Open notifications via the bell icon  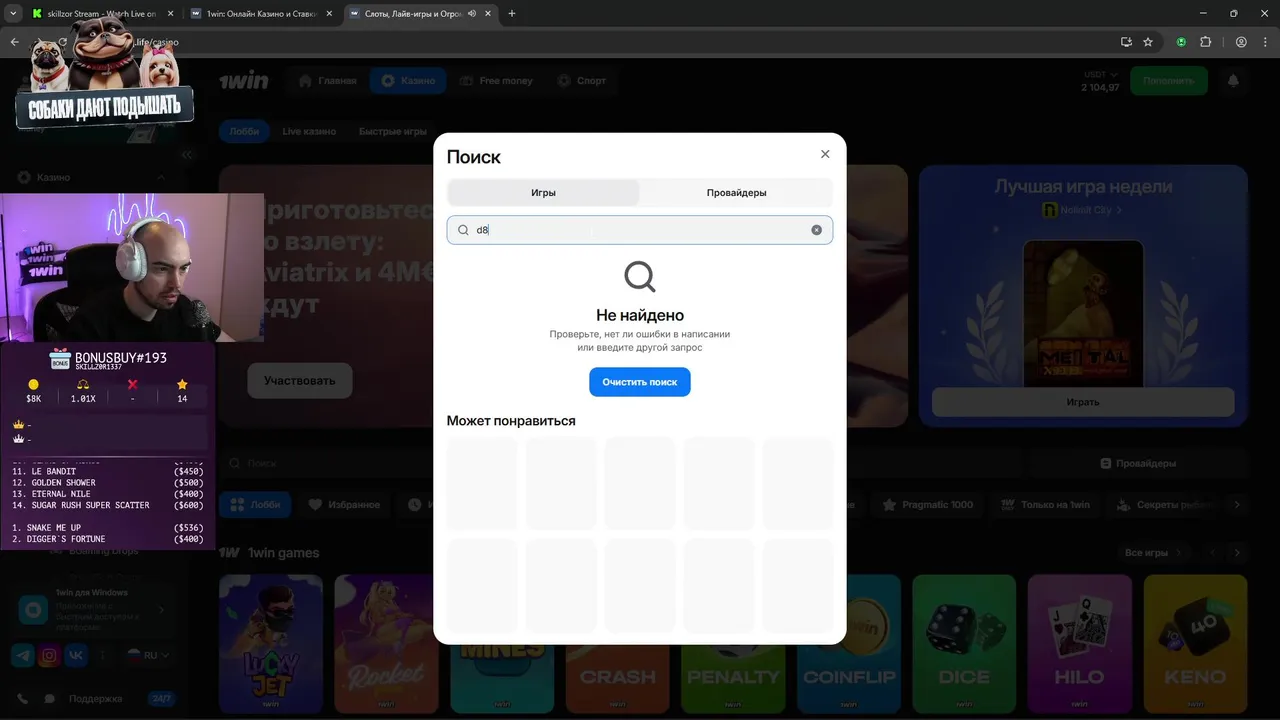(1233, 81)
